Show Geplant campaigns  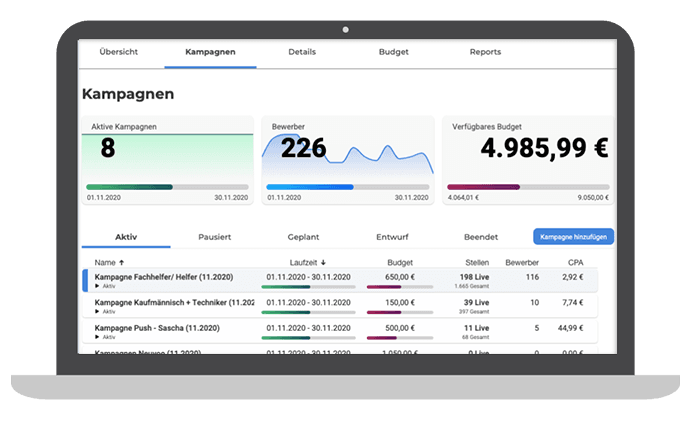[x=303, y=237]
